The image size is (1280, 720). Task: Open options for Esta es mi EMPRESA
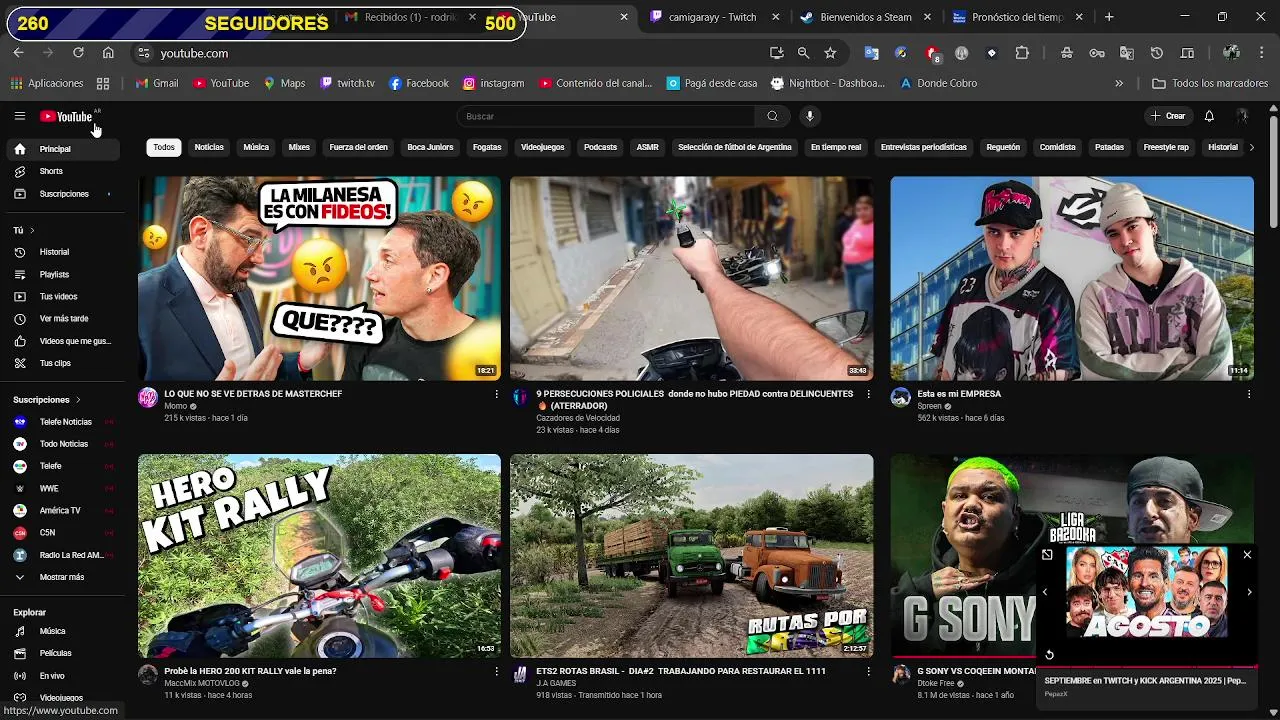coord(1248,394)
